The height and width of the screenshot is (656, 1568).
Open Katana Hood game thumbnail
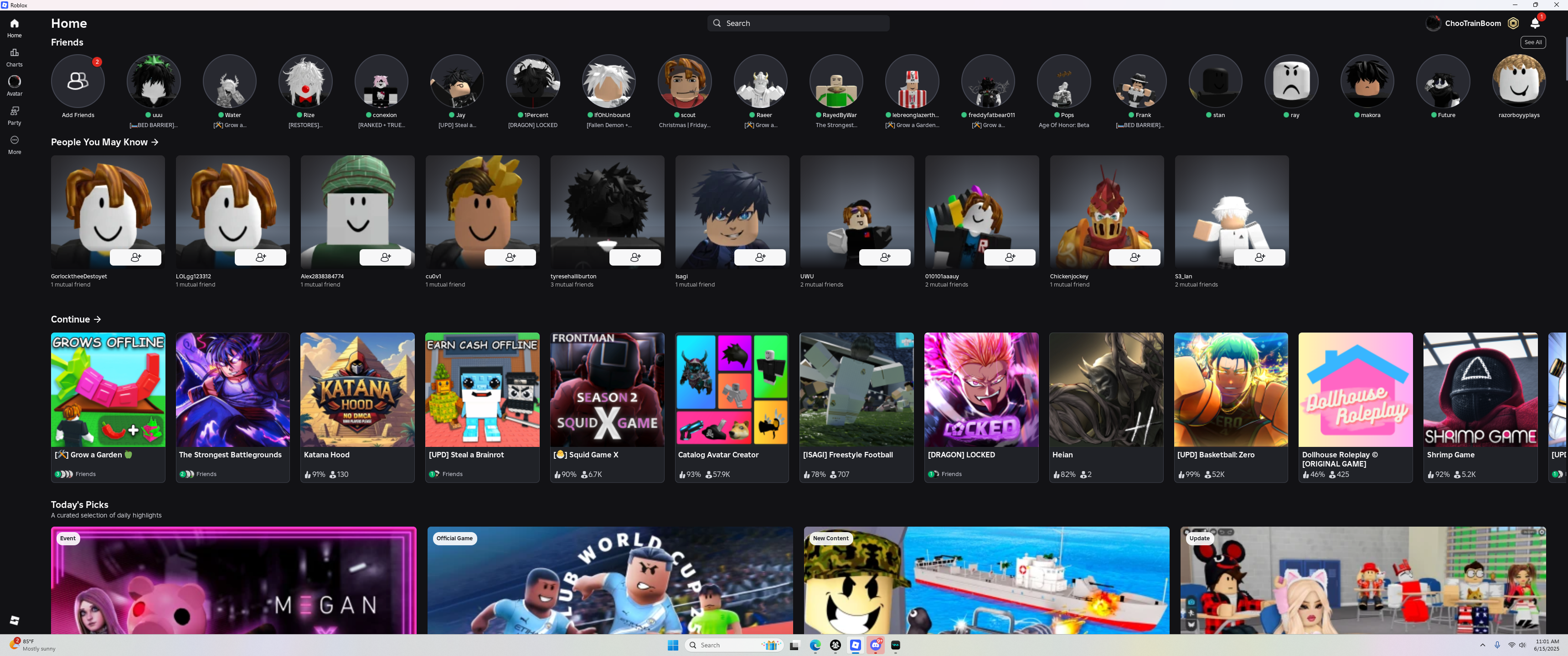click(x=357, y=389)
